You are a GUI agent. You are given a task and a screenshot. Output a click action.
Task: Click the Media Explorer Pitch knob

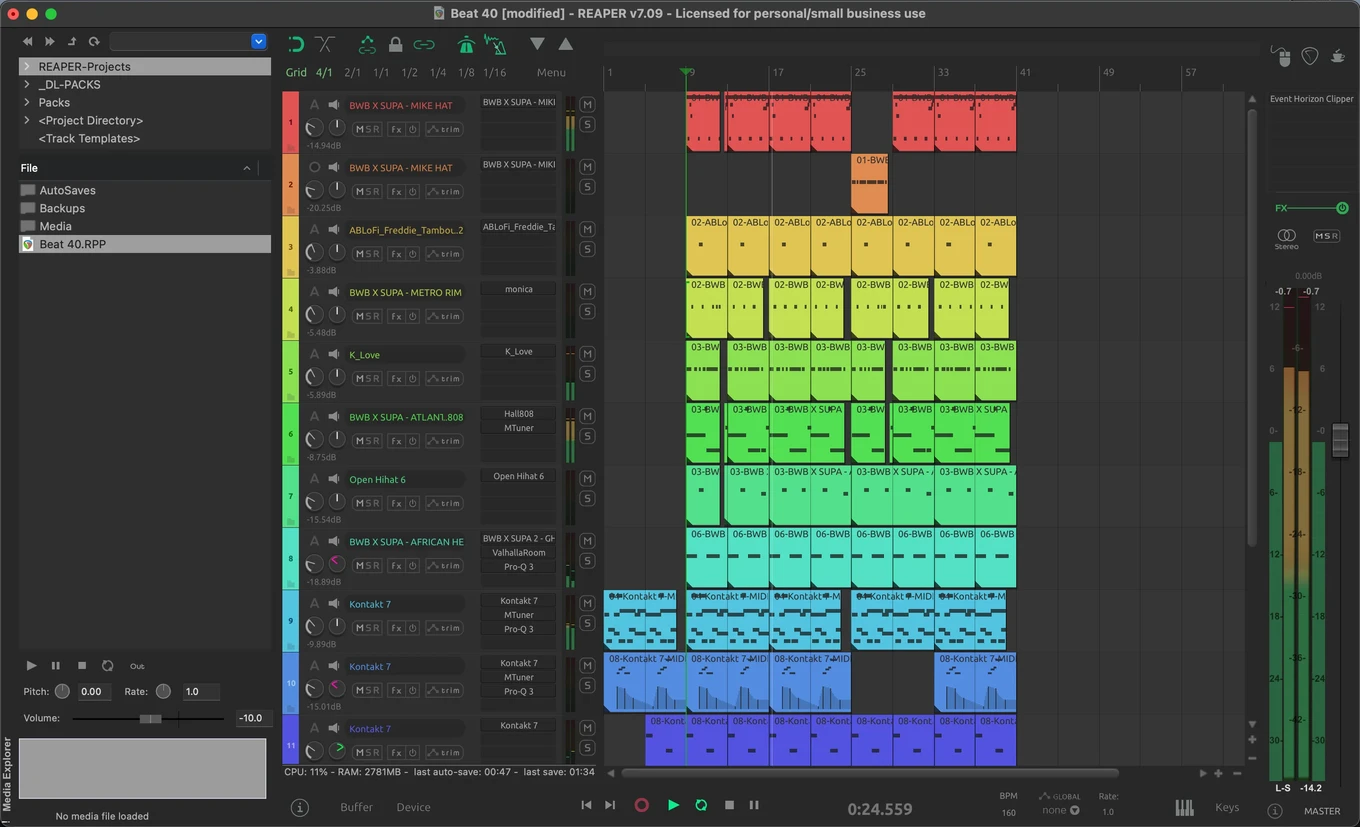click(62, 691)
